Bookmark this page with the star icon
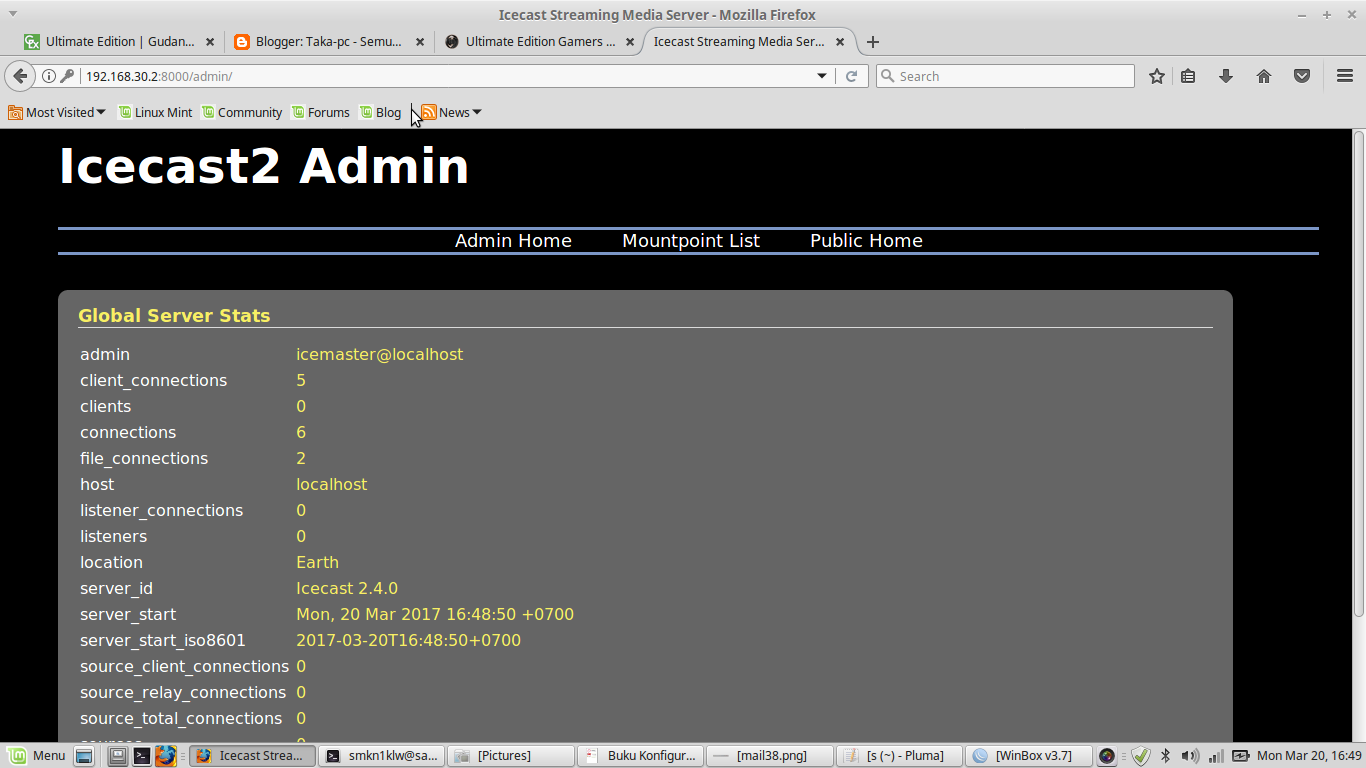This screenshot has width=1366, height=768. pos(1157,76)
